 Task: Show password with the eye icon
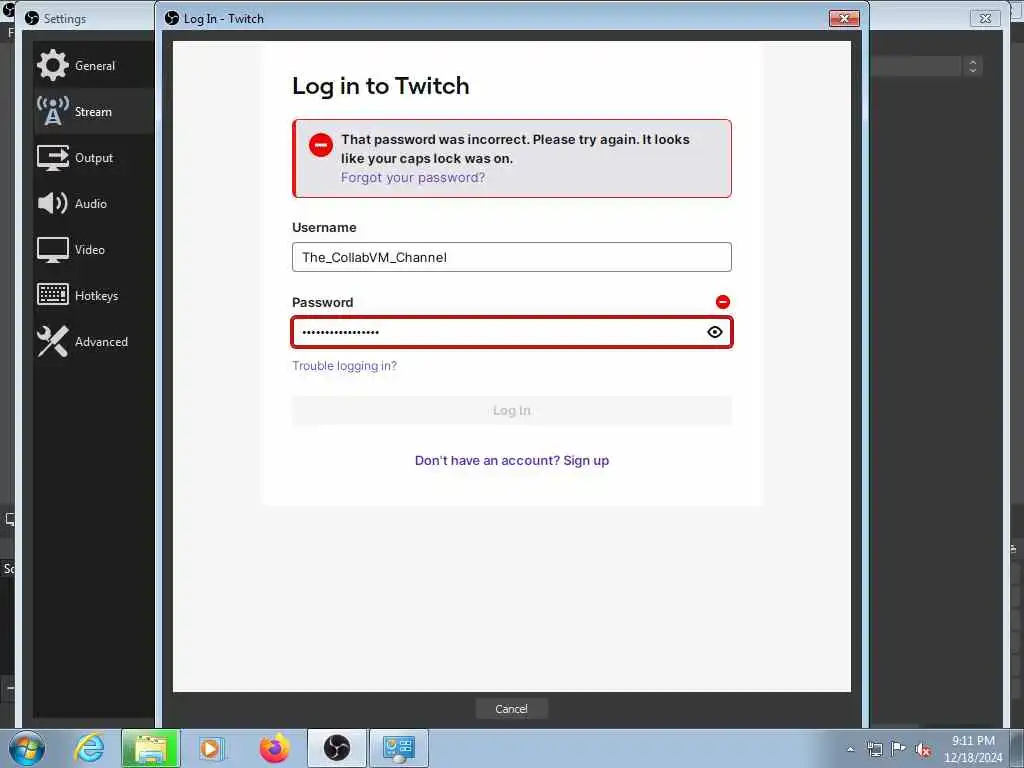coord(714,332)
